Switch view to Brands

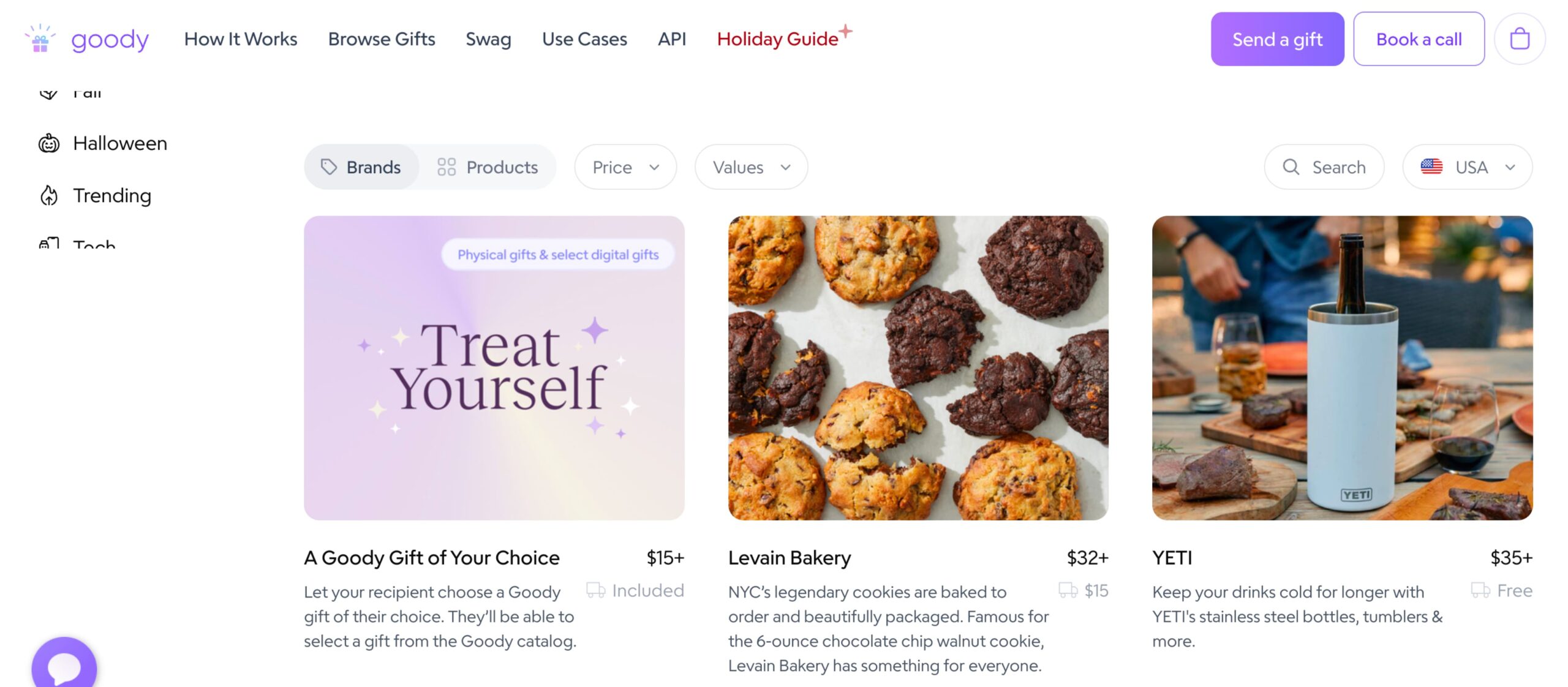361,167
